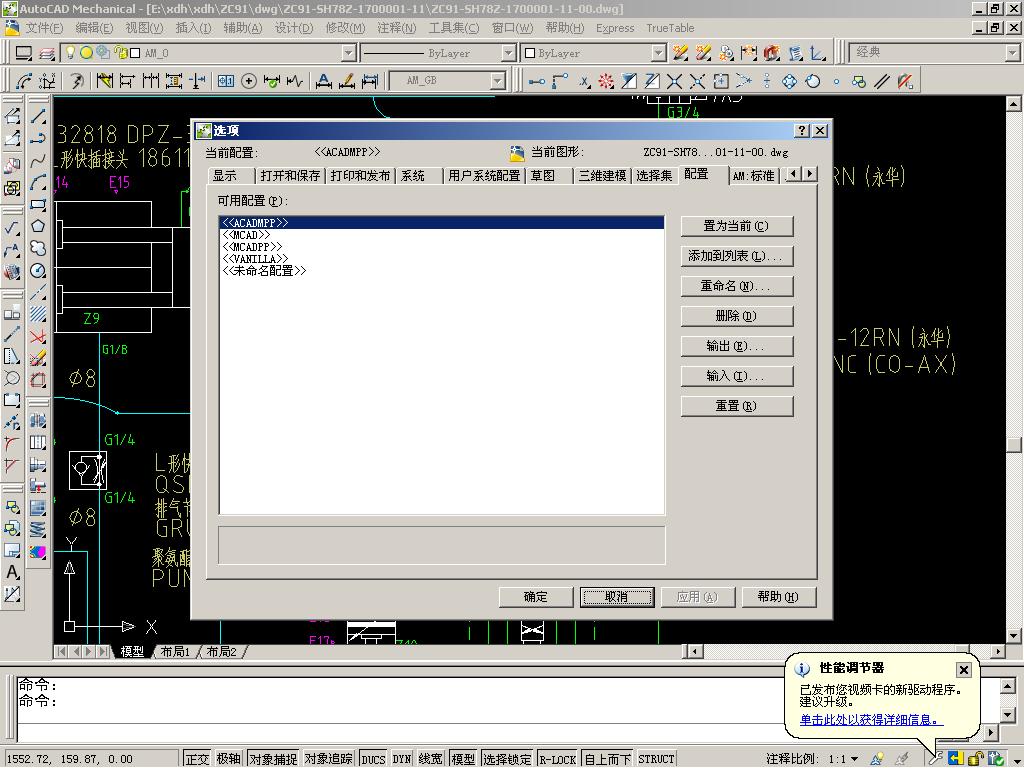
Task: Toggle 对象追踪 object snap tracking
Action: [328, 759]
